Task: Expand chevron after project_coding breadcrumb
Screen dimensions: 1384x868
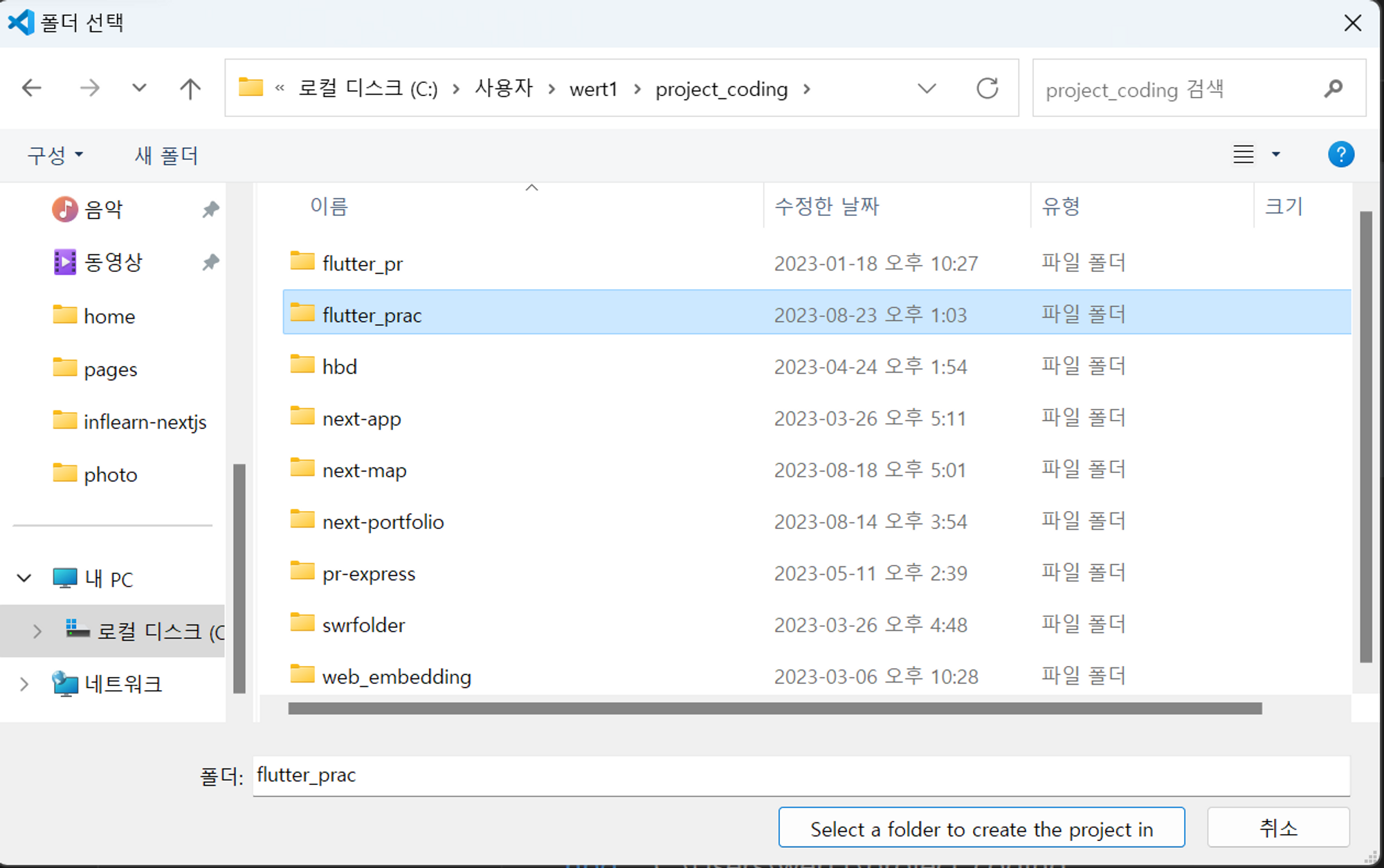Action: pyautogui.click(x=807, y=89)
